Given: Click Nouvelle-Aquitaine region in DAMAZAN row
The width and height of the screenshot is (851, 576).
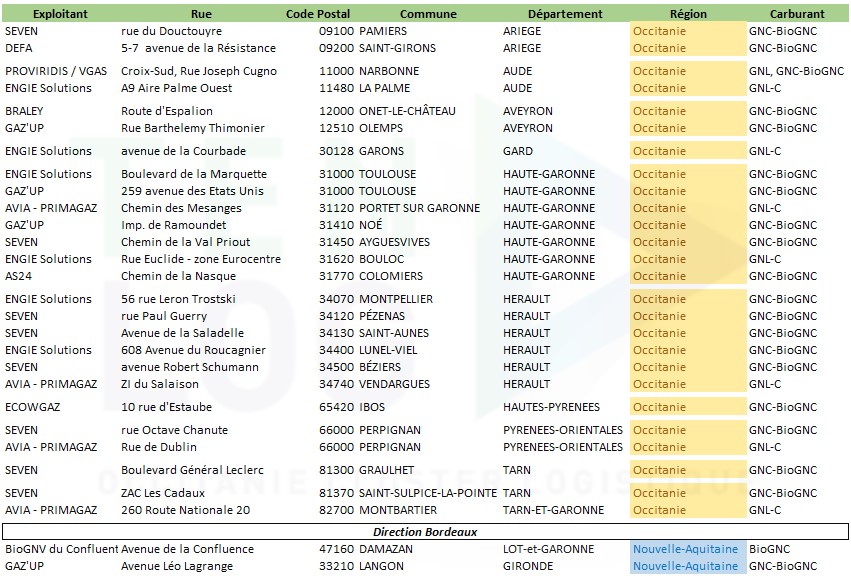Looking at the screenshot, I should pos(685,549).
